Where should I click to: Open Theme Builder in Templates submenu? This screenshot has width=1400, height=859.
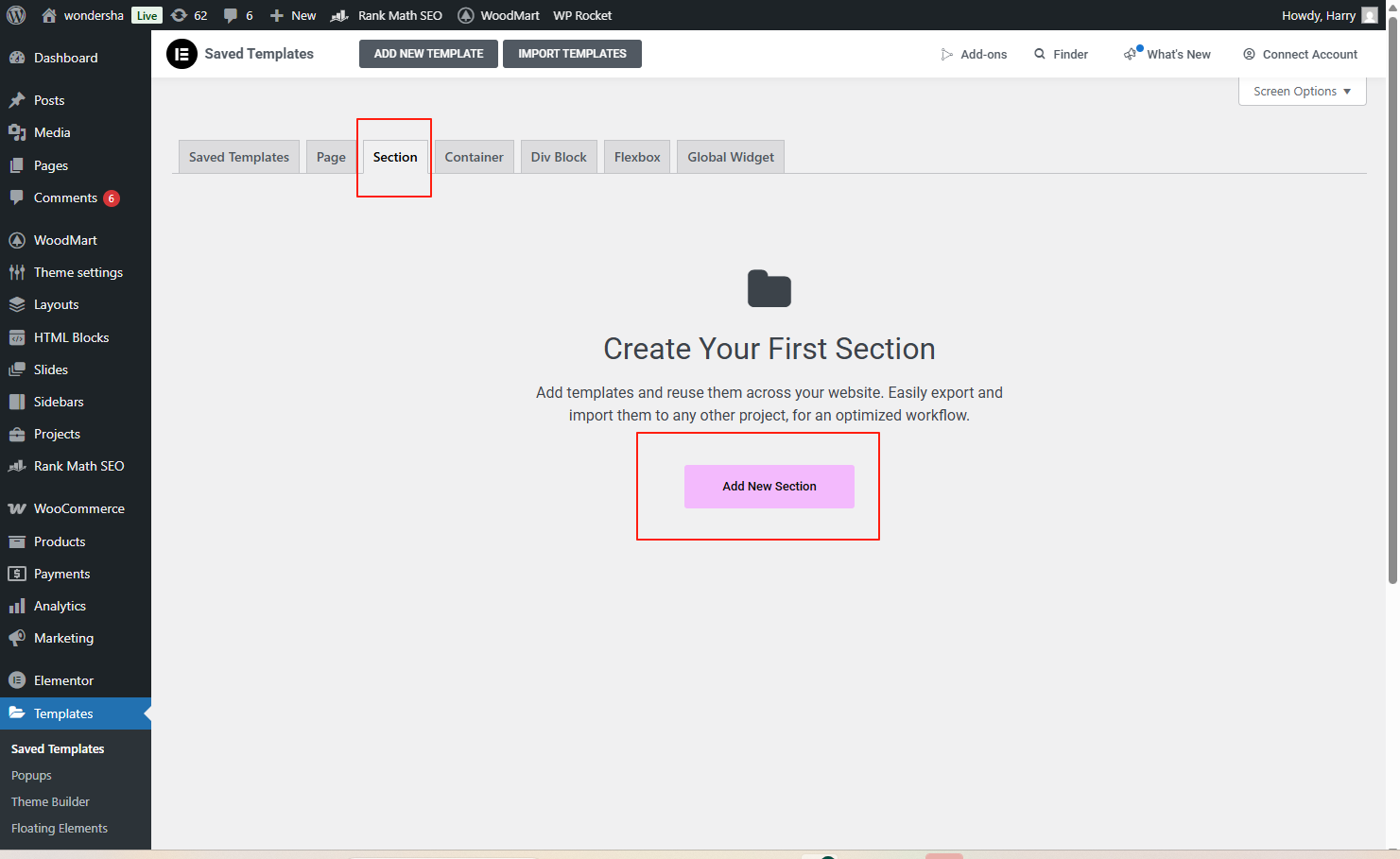[50, 801]
